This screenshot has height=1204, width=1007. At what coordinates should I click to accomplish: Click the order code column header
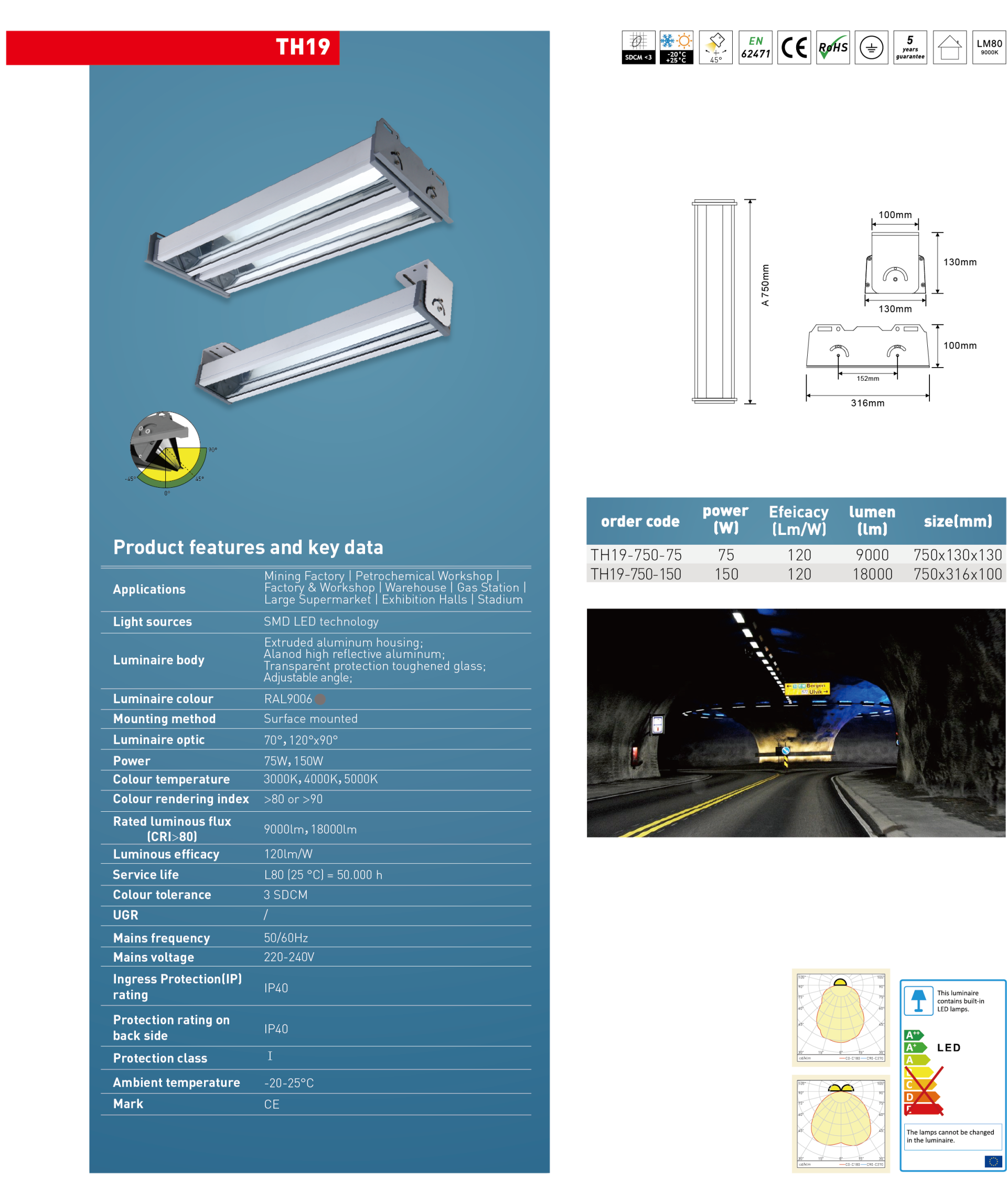coord(640,521)
